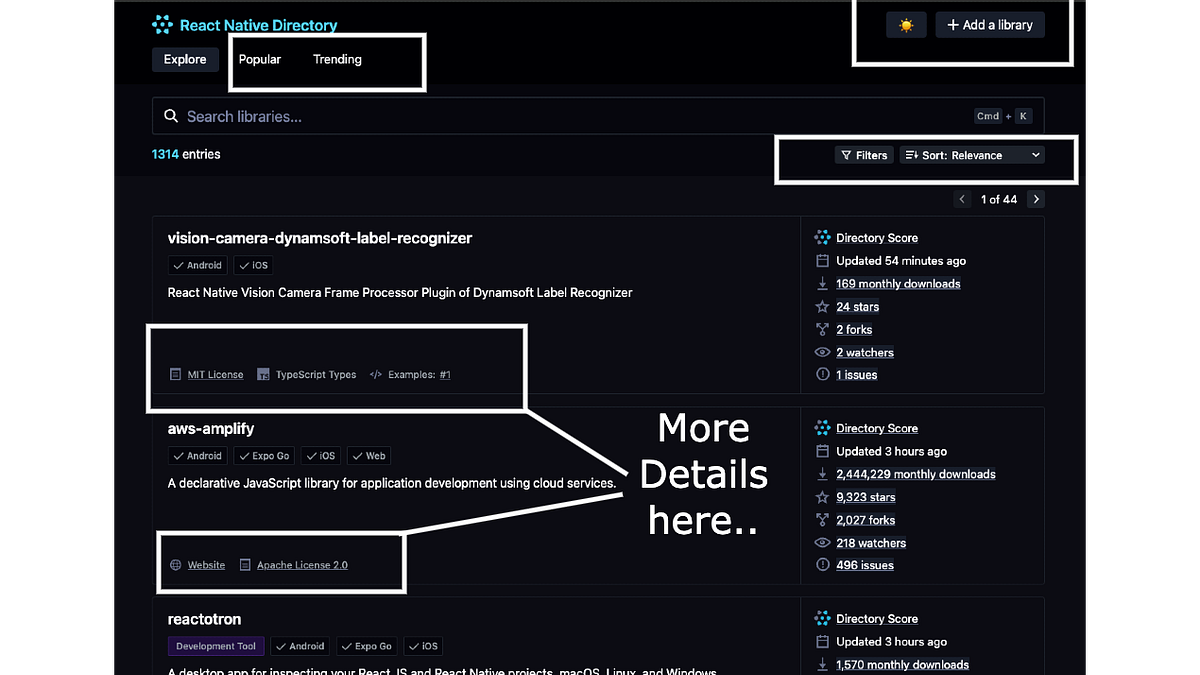Toggle the Filters panel
This screenshot has height=675, width=1200.
[x=863, y=155]
